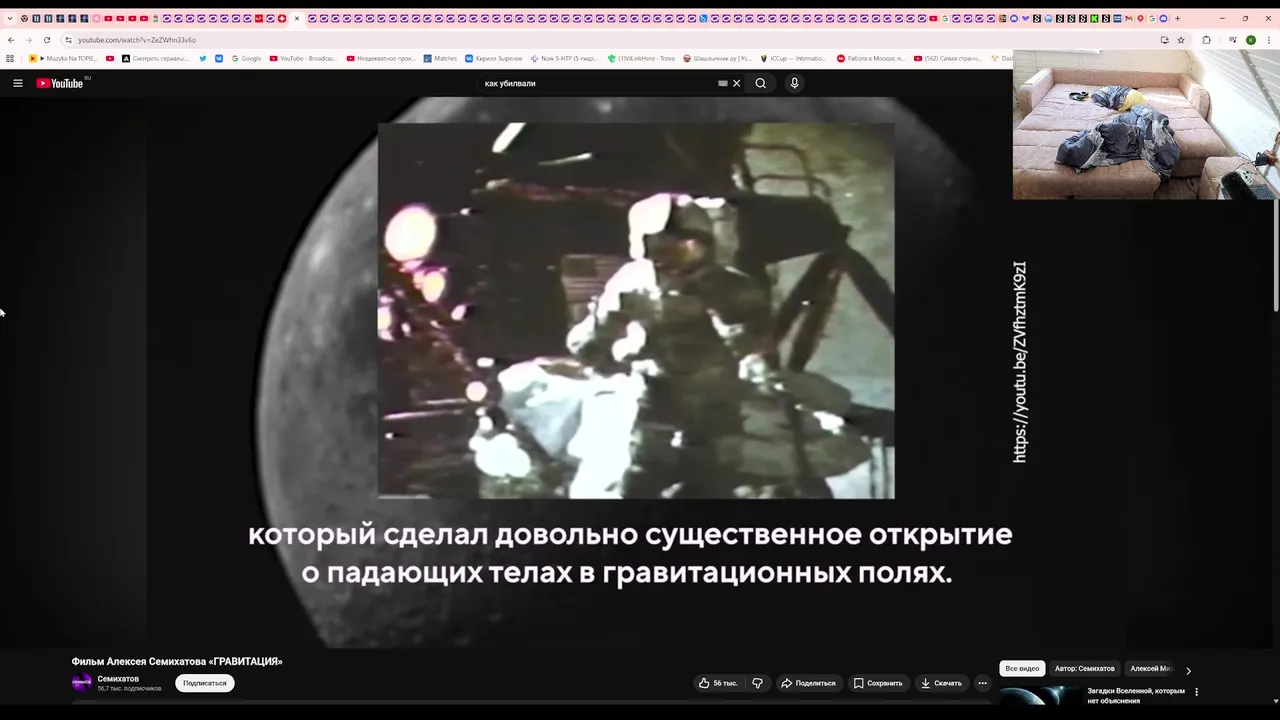Clear the search text with the X icon
This screenshot has height=720, width=1280.
(737, 83)
